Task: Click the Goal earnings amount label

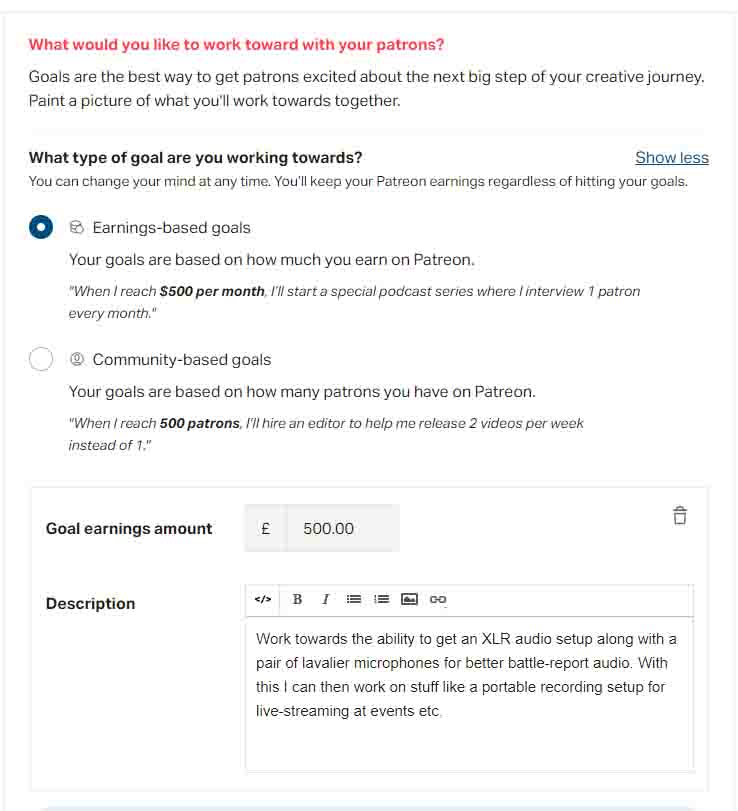Action: coord(129,529)
